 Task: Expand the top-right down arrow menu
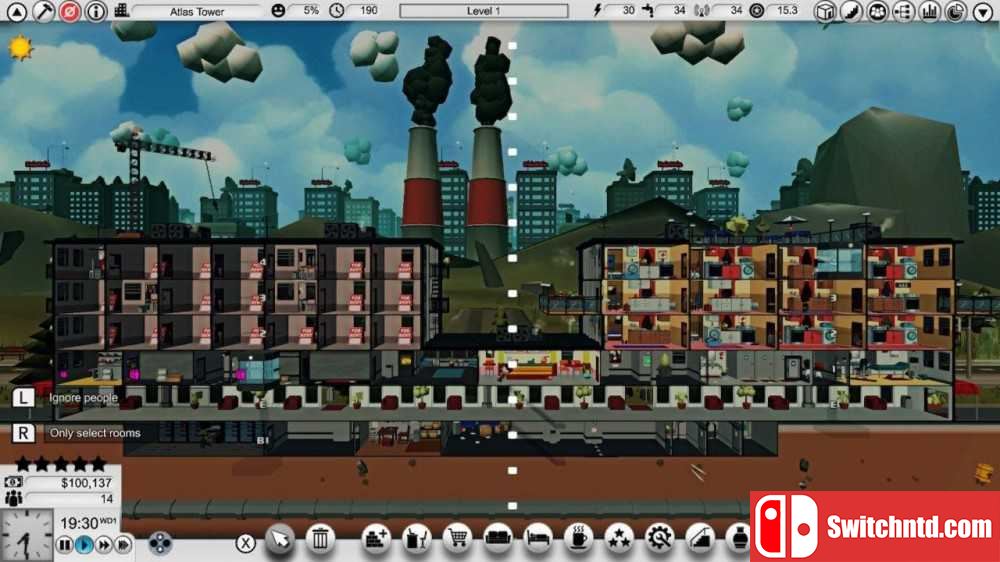[x=983, y=11]
